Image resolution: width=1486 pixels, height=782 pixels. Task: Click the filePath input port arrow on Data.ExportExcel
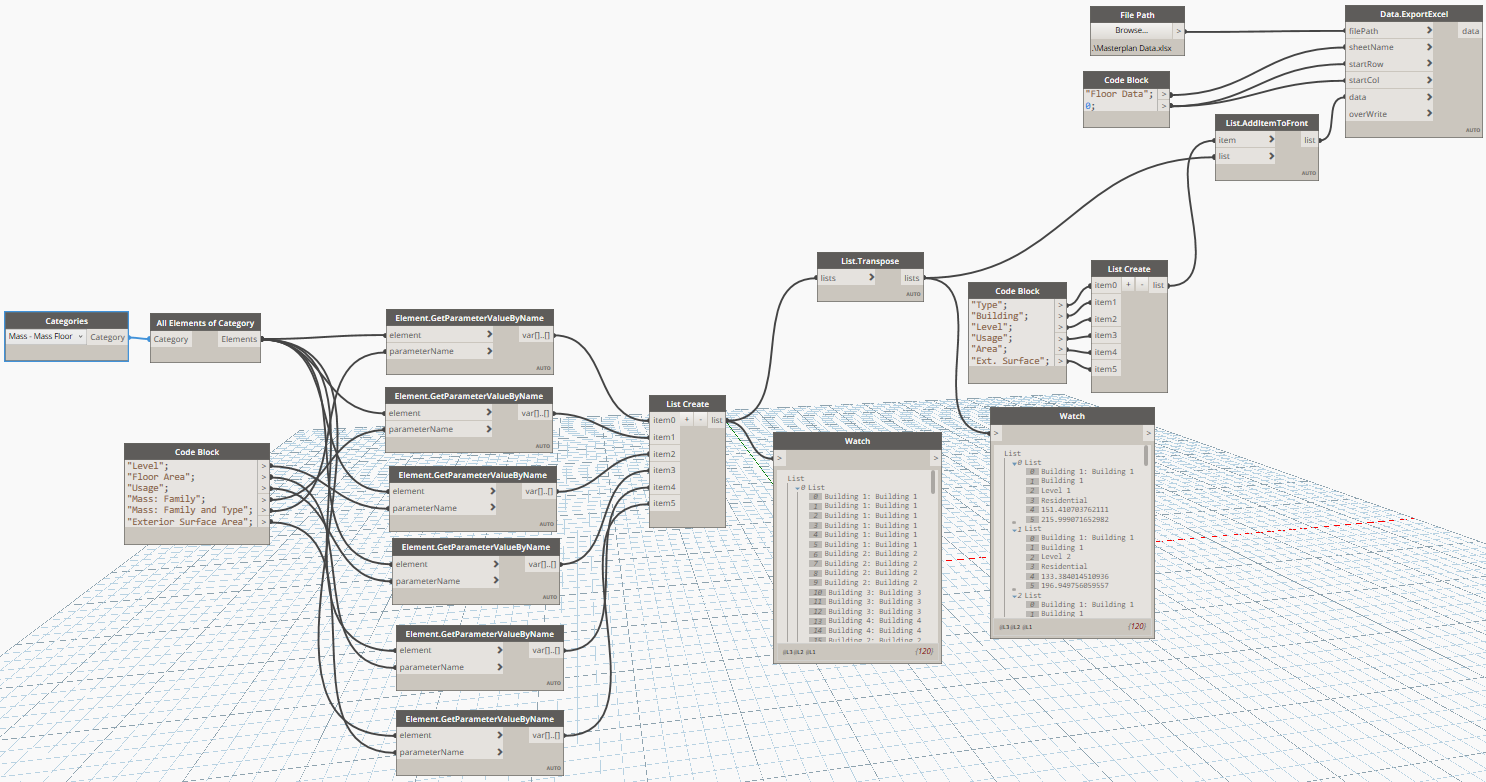click(1430, 31)
